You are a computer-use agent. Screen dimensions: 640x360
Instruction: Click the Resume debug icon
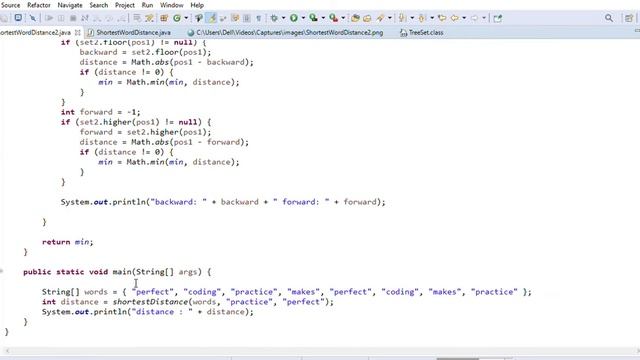click(49, 18)
